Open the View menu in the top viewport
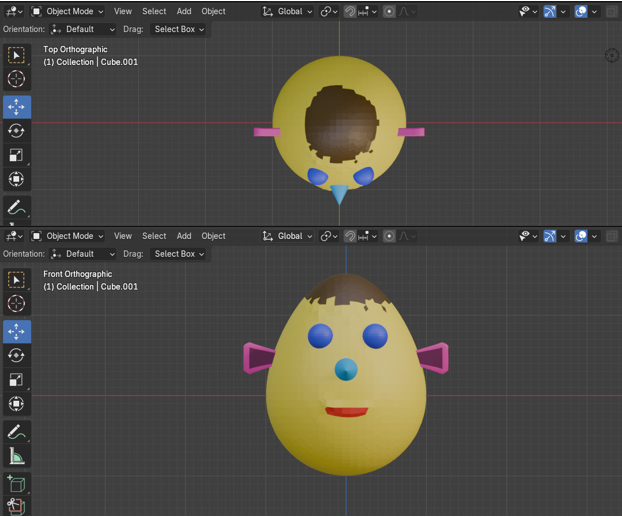The height and width of the screenshot is (517, 622). point(122,12)
